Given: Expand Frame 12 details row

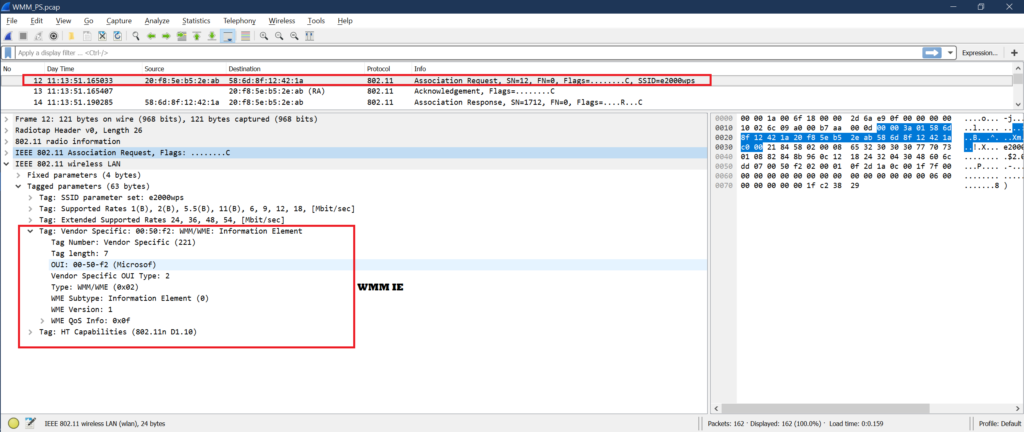Looking at the screenshot, I should click(8, 119).
